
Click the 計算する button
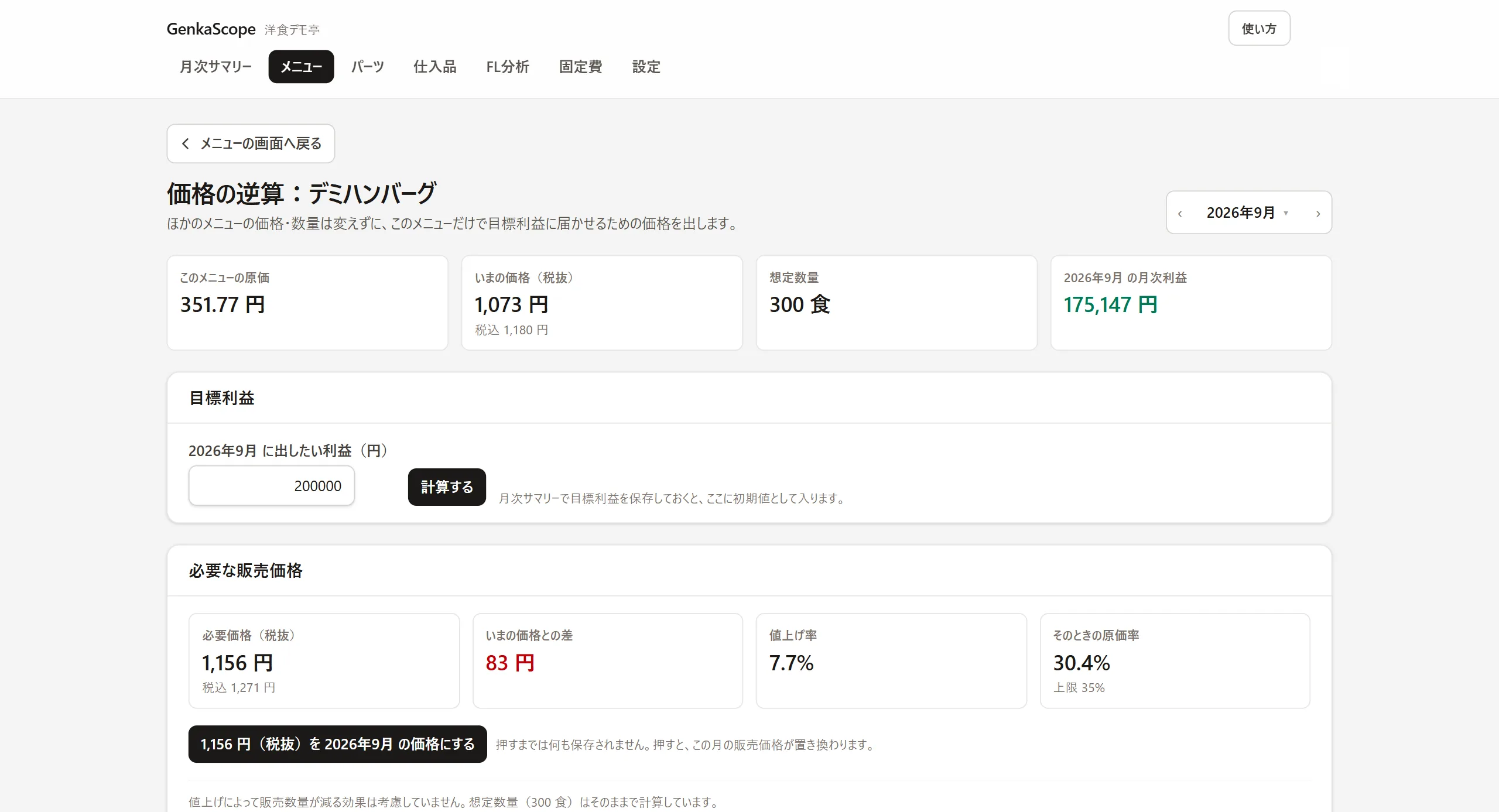[447, 486]
